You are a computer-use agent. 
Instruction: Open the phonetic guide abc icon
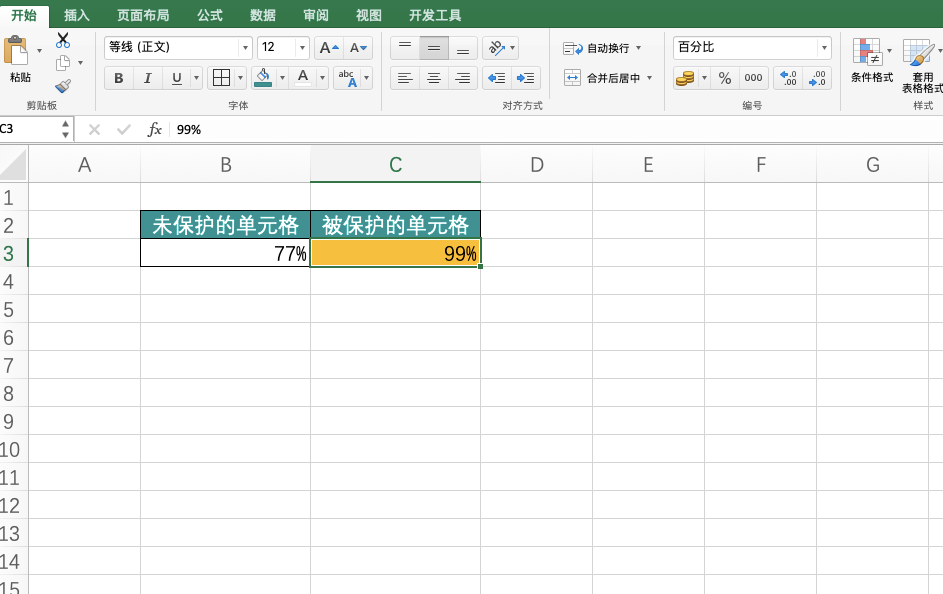(x=347, y=78)
